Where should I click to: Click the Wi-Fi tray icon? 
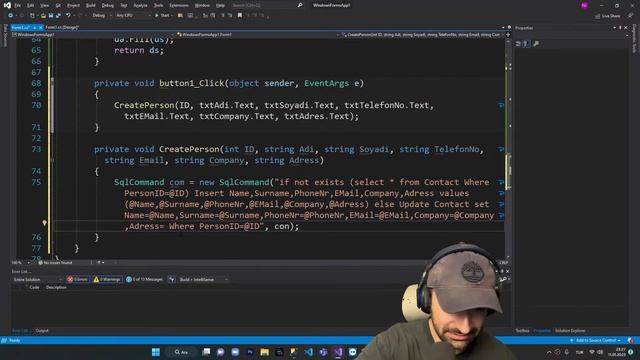pyautogui.click(x=592, y=352)
